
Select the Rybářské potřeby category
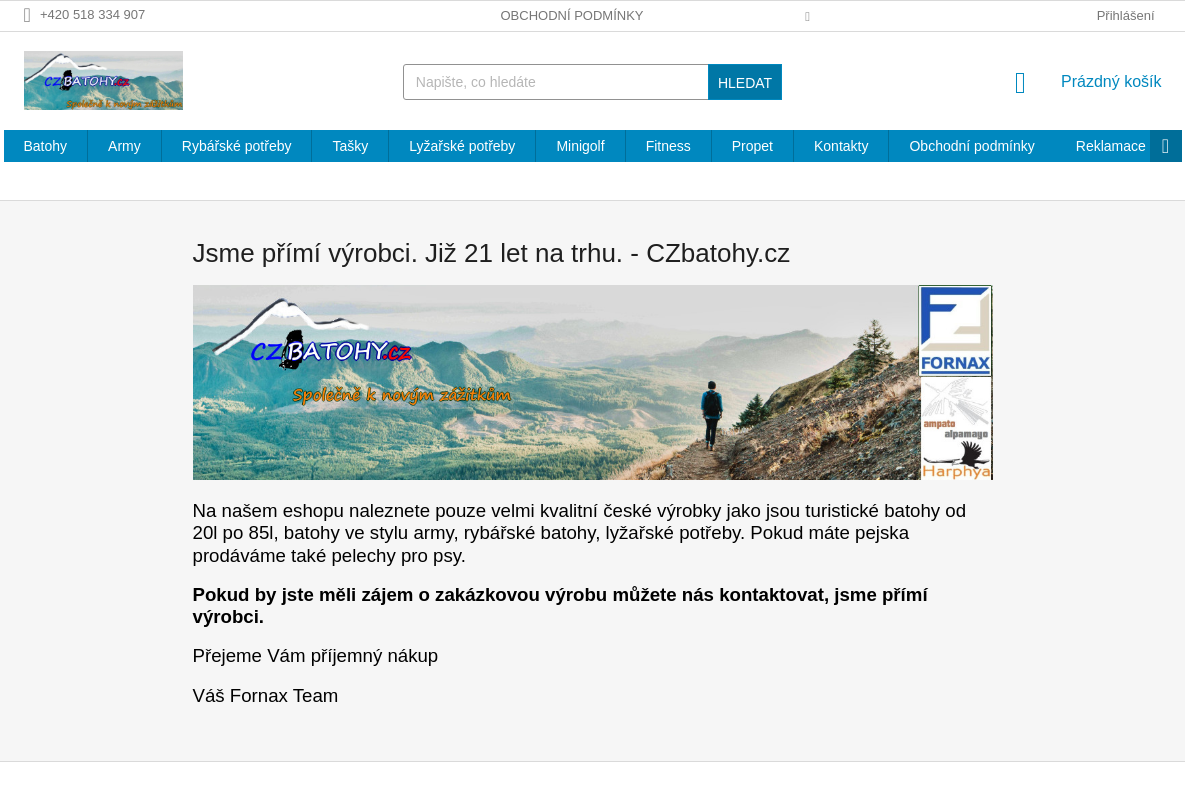pyautogui.click(x=236, y=146)
